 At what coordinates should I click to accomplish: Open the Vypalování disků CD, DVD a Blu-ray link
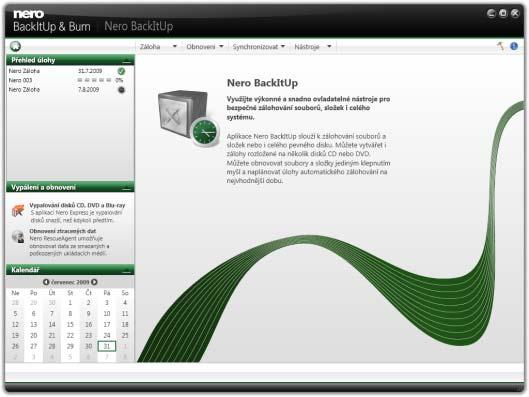pyautogui.click(x=77, y=205)
